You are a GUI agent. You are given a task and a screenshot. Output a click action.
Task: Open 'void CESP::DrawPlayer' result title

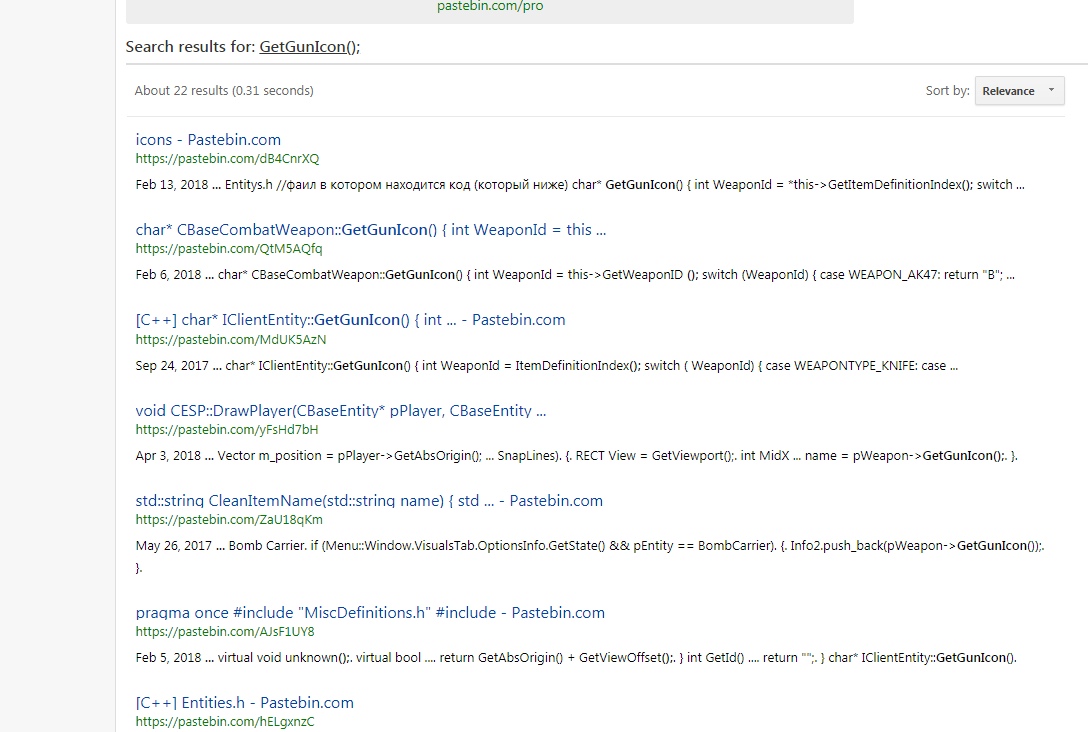pos(341,411)
